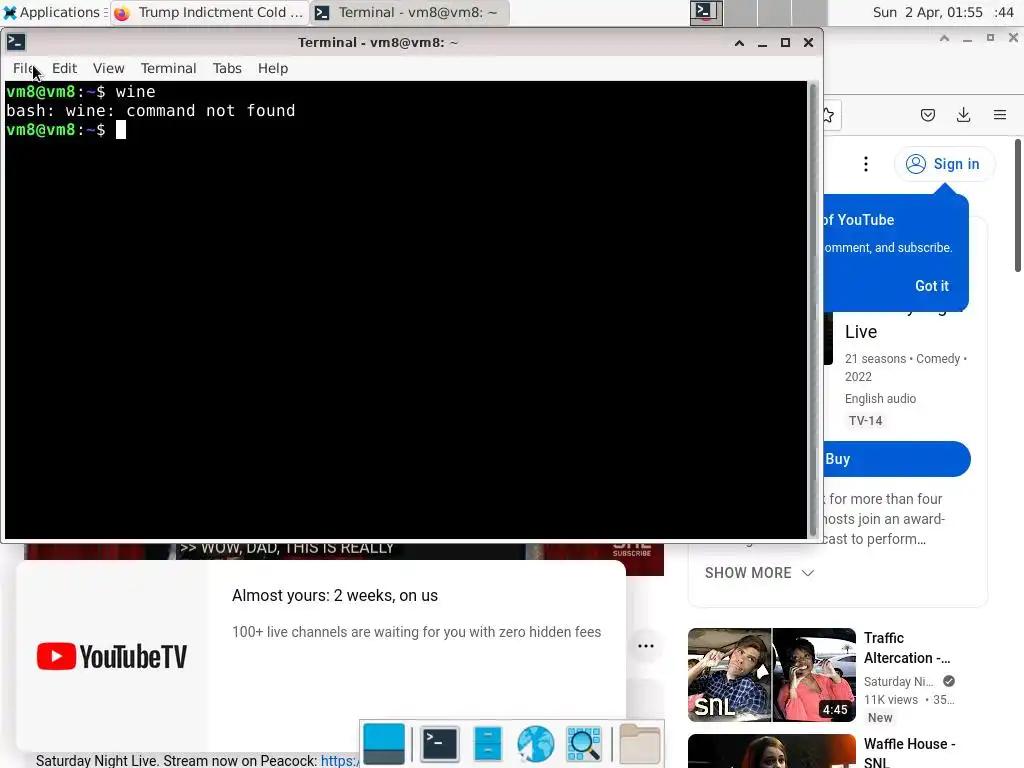Click the Firefox bookmark star icon

(x=829, y=116)
